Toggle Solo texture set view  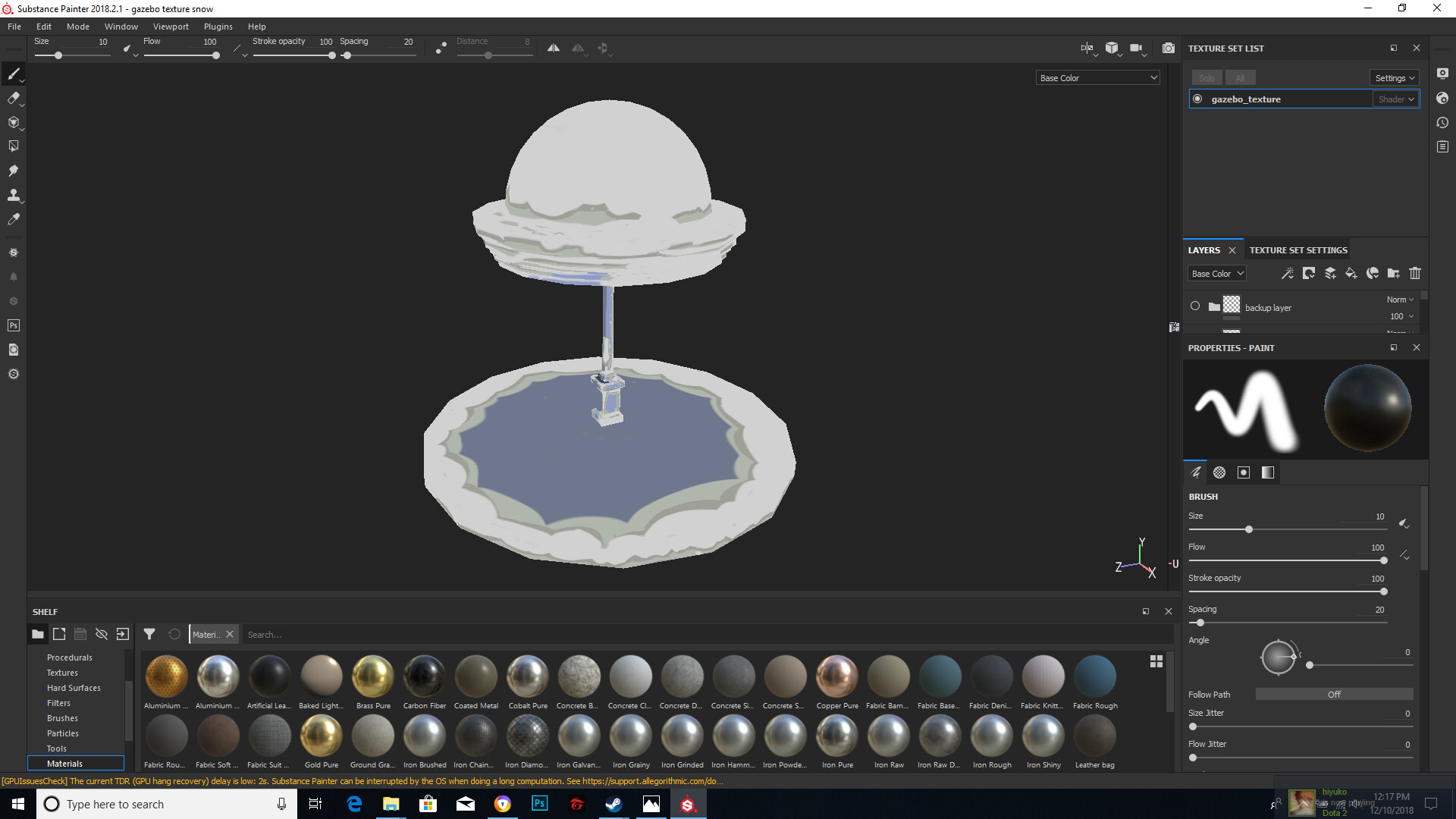click(1207, 77)
